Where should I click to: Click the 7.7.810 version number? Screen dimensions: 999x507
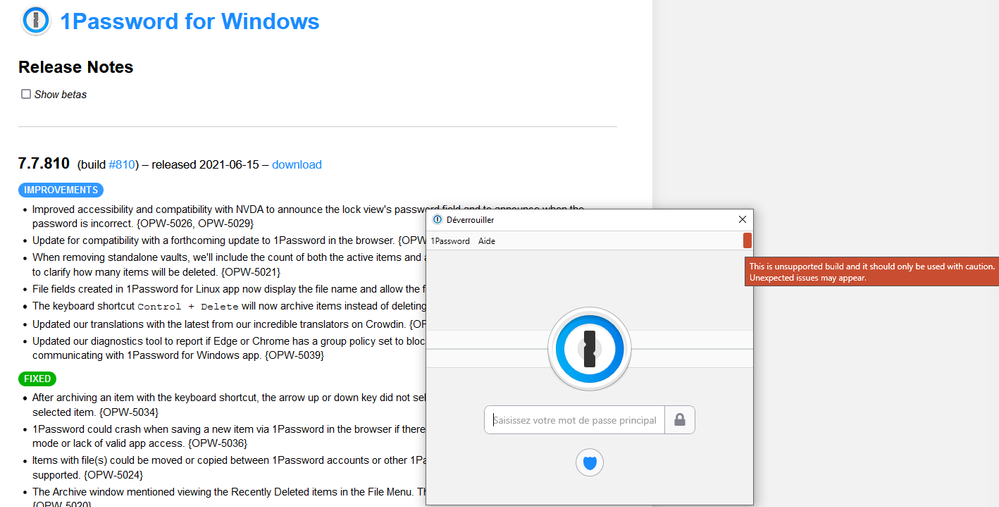[x=45, y=163]
